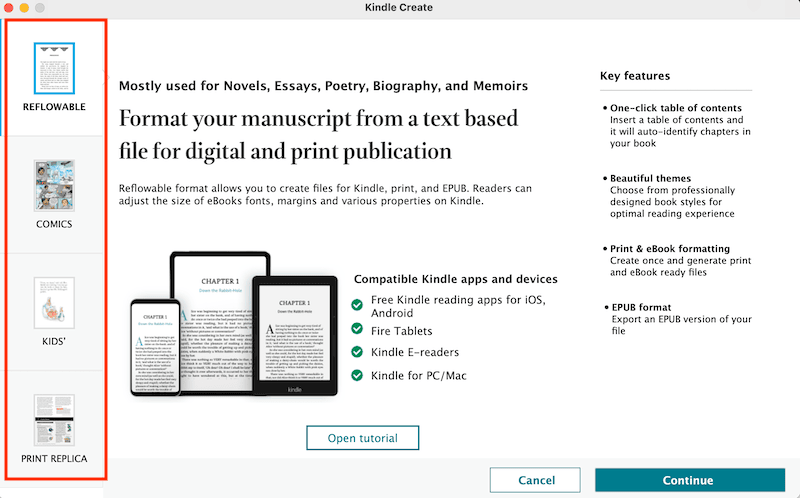
Task: Click the KIDS' label in sidebar
Action: click(x=54, y=341)
